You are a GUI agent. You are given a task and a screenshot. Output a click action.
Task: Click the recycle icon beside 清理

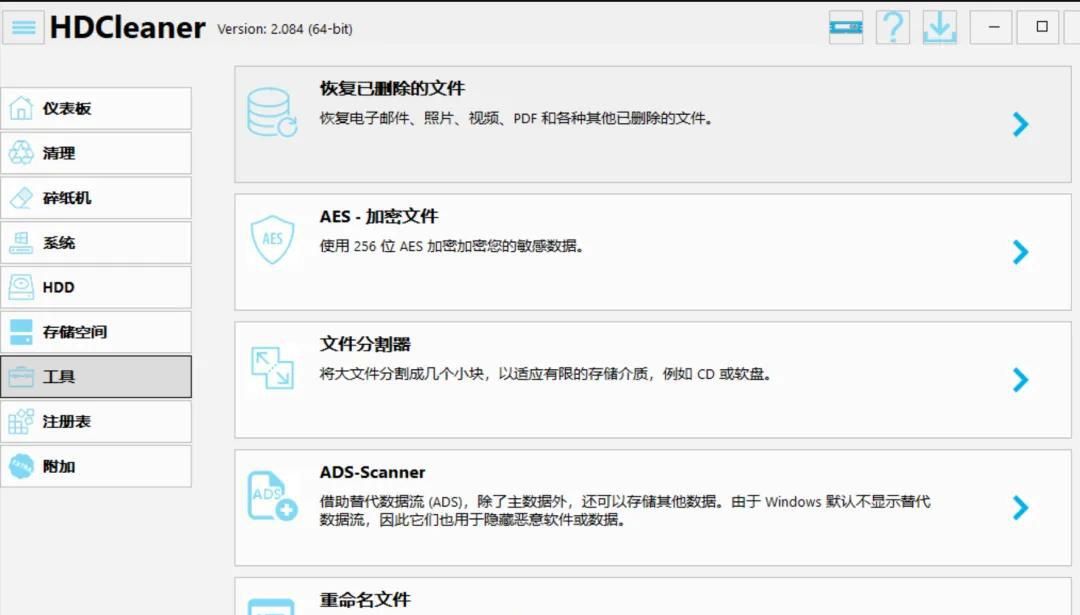tap(21, 153)
